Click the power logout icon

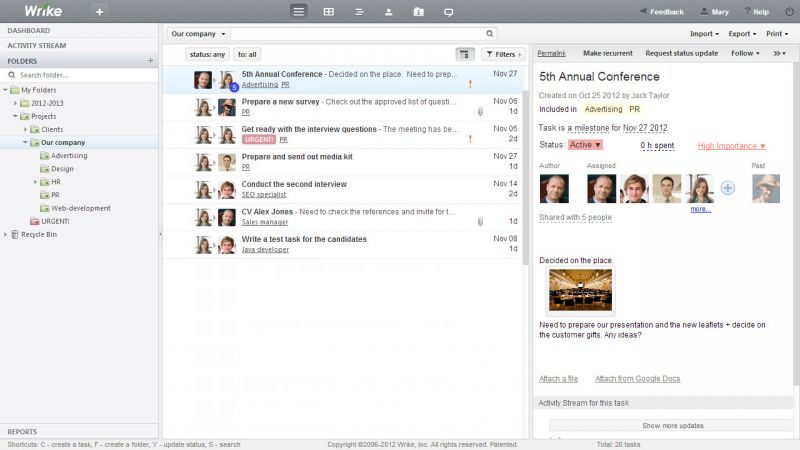click(x=789, y=11)
